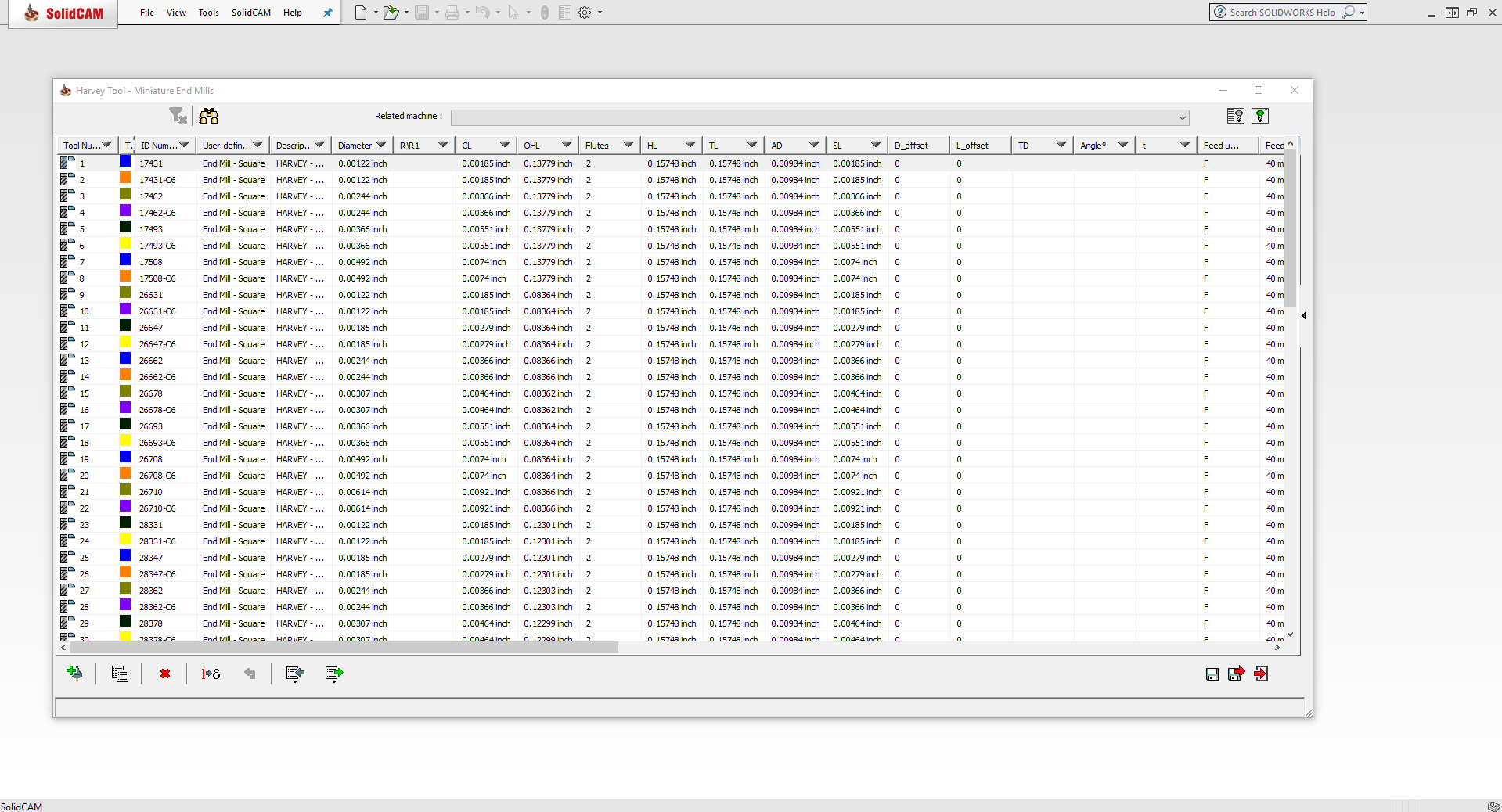The height and width of the screenshot is (812, 1502).
Task: Sort by the D_offset column header
Action: pyautogui.click(x=919, y=145)
